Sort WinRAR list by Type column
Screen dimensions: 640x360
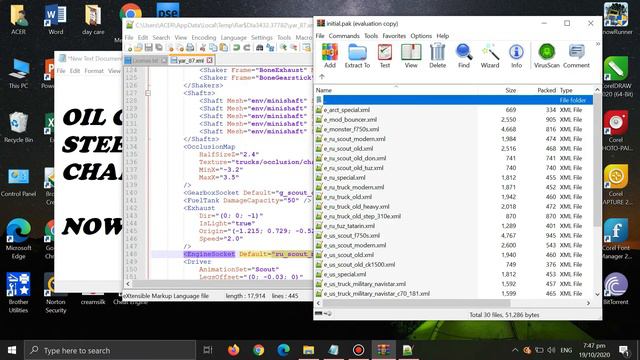click(x=566, y=90)
